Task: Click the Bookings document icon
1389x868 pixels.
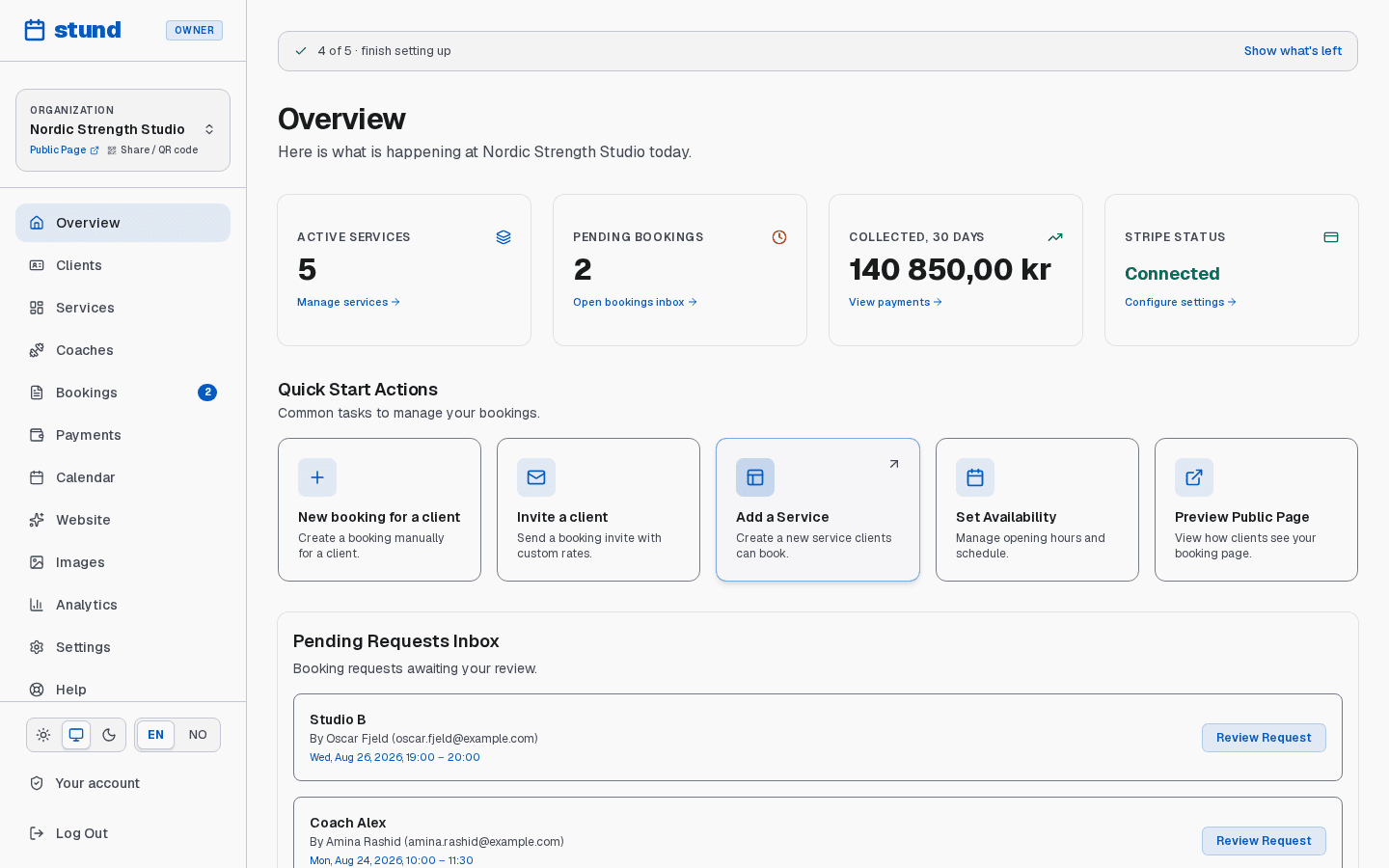Action: 37,393
